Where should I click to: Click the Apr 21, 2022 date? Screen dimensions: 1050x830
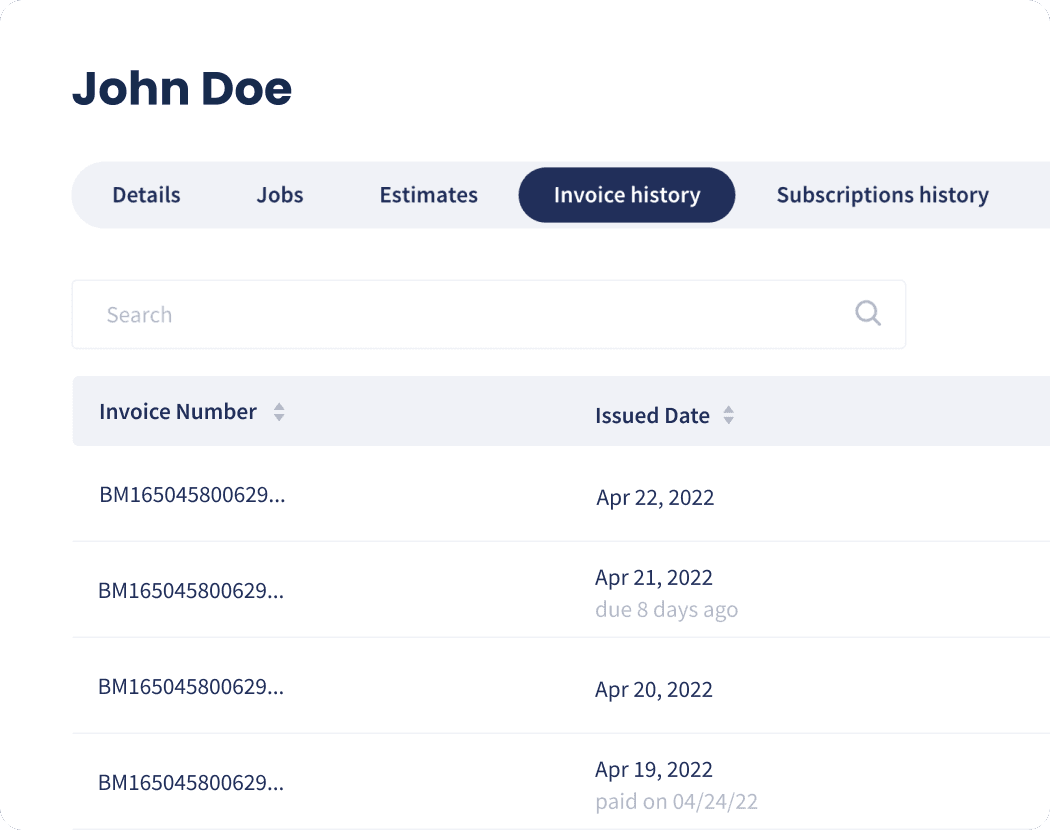point(654,577)
